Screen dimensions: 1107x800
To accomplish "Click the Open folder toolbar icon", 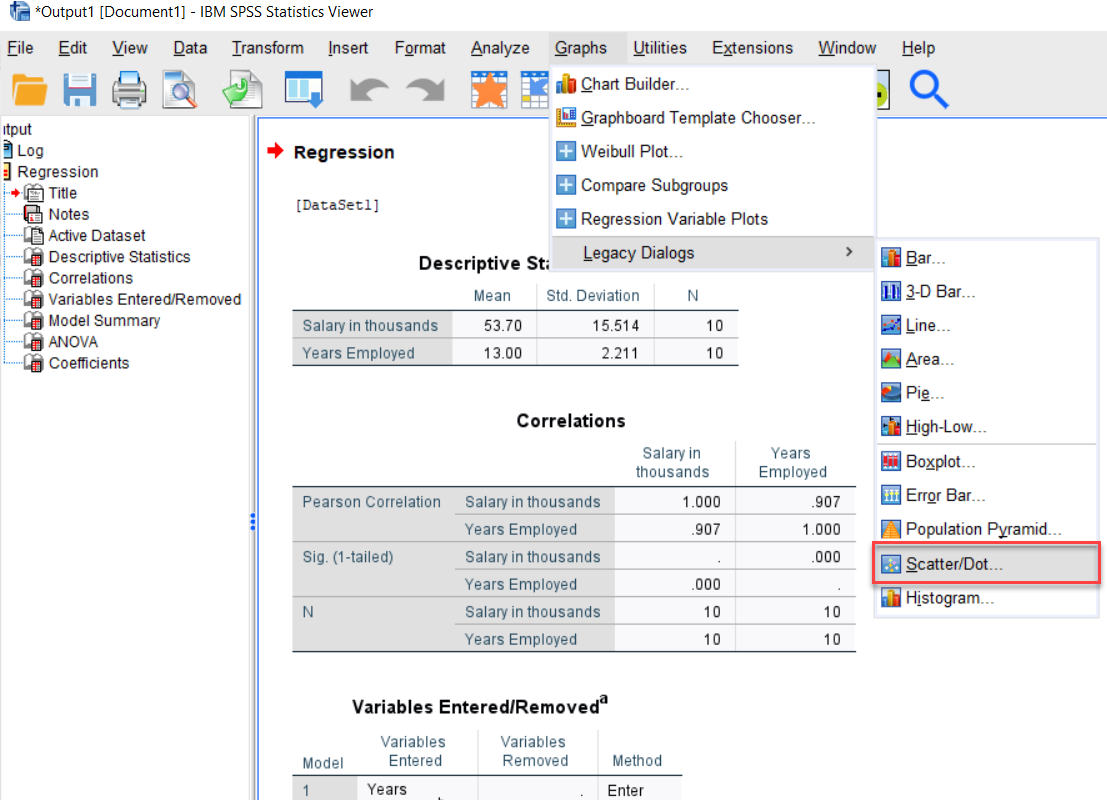I will pyautogui.click(x=29, y=90).
